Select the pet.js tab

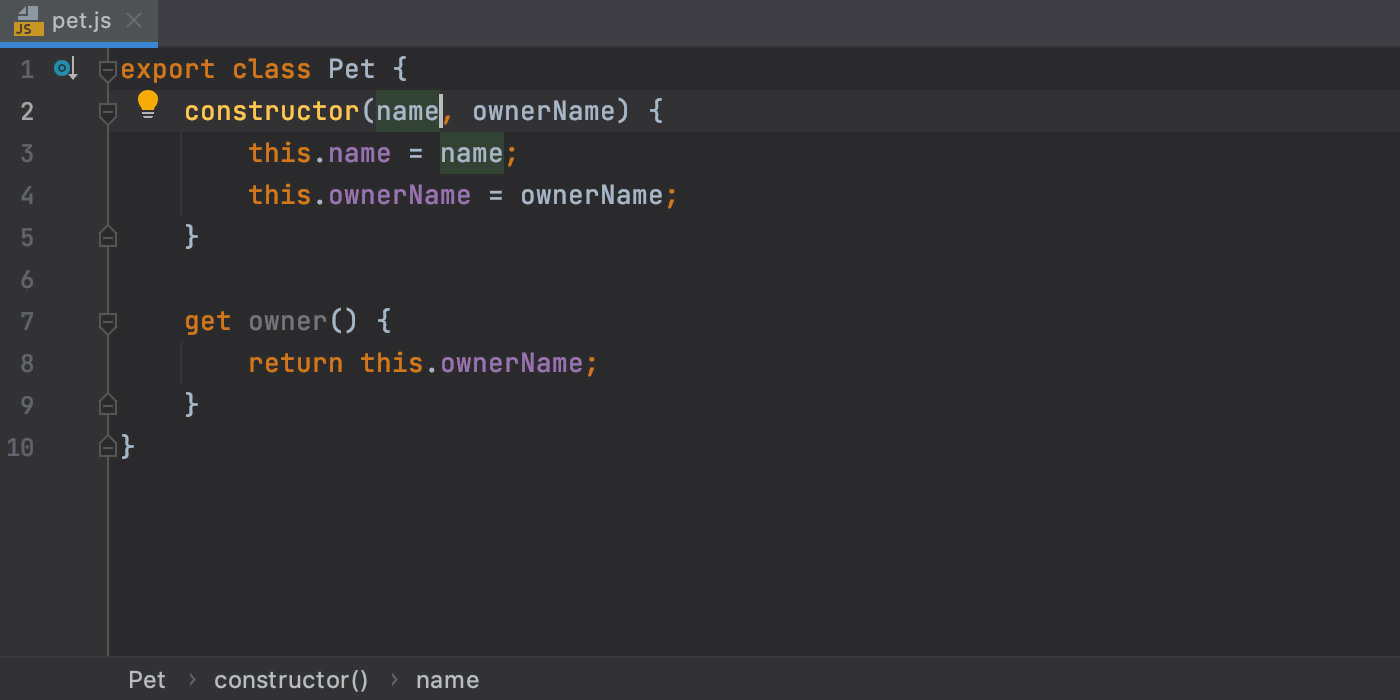coord(81,21)
